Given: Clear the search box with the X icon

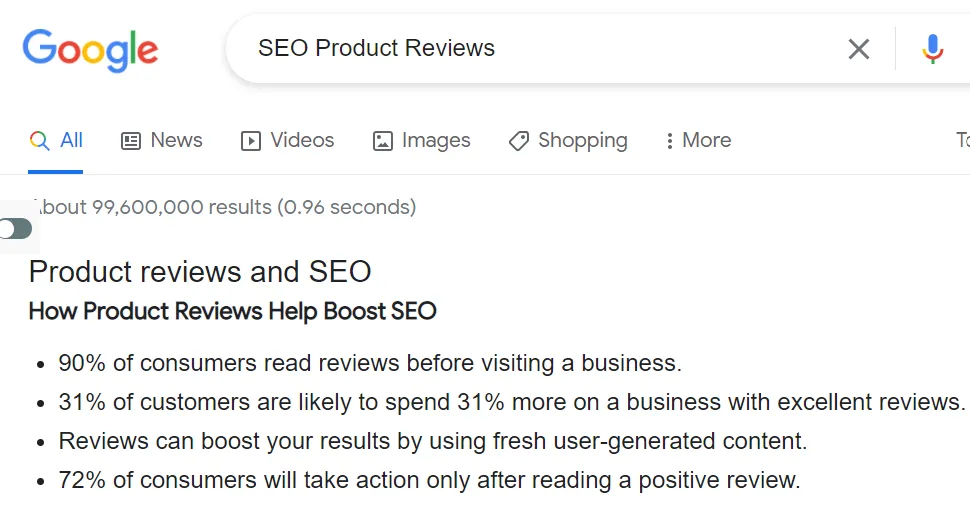Looking at the screenshot, I should pos(858,49).
